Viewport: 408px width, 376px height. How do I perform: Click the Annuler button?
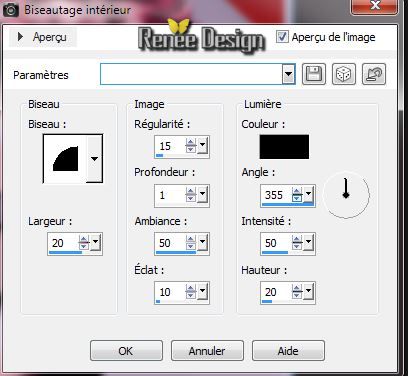point(207,351)
